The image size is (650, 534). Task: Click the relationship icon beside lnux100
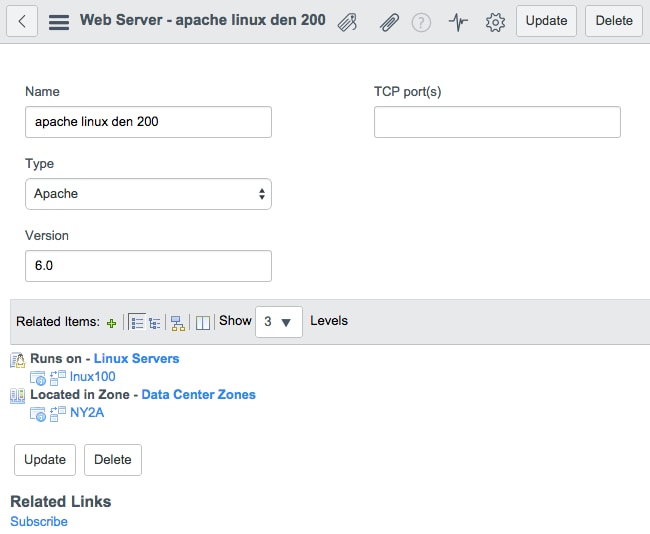pos(58,378)
